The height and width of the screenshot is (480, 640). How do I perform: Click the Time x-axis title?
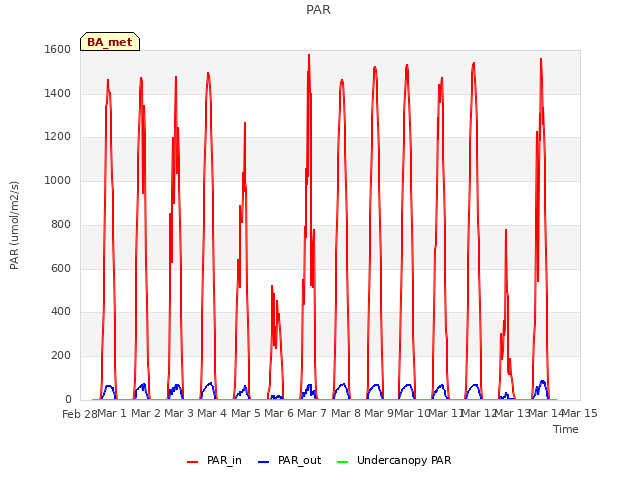tap(566, 429)
